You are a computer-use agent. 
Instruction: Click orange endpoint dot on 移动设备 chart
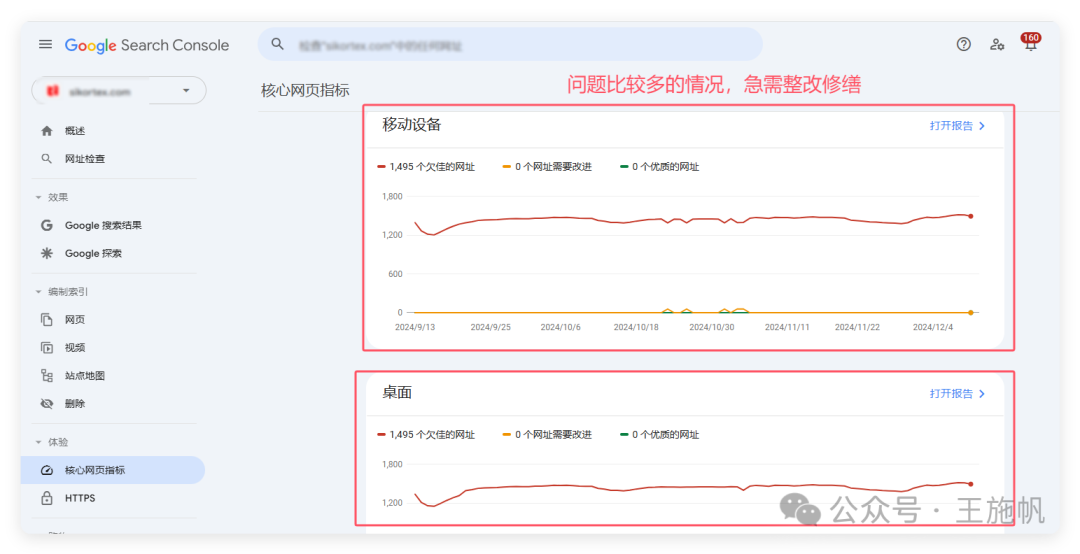(x=970, y=313)
